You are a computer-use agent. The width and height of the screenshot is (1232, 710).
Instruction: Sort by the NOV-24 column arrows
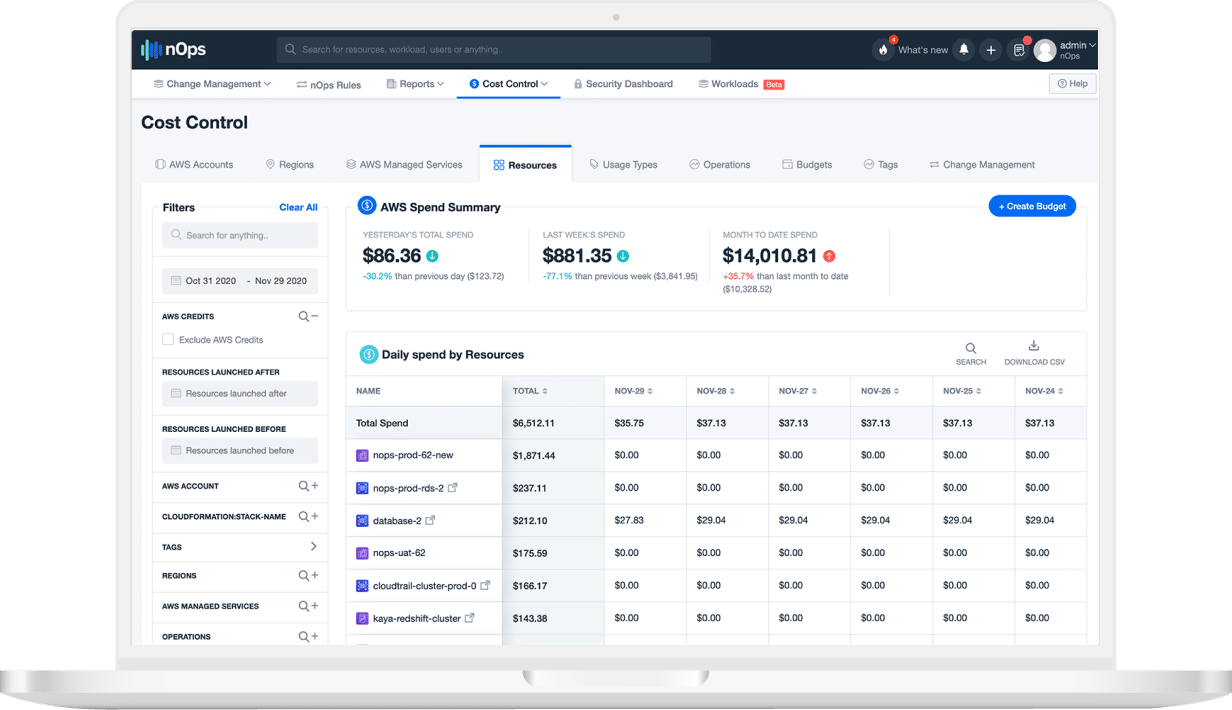[1062, 391]
